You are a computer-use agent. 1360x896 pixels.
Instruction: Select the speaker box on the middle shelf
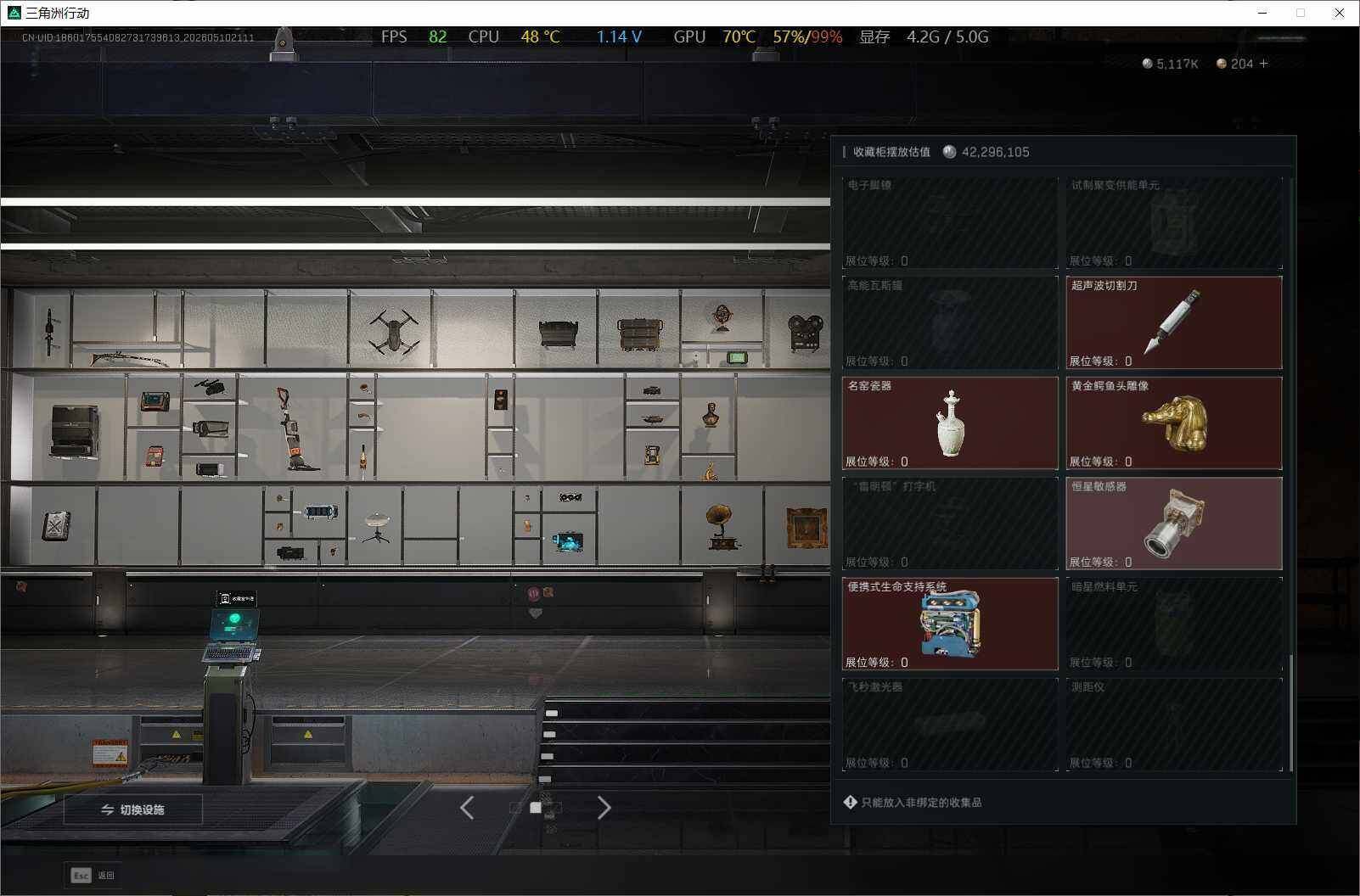[x=501, y=399]
